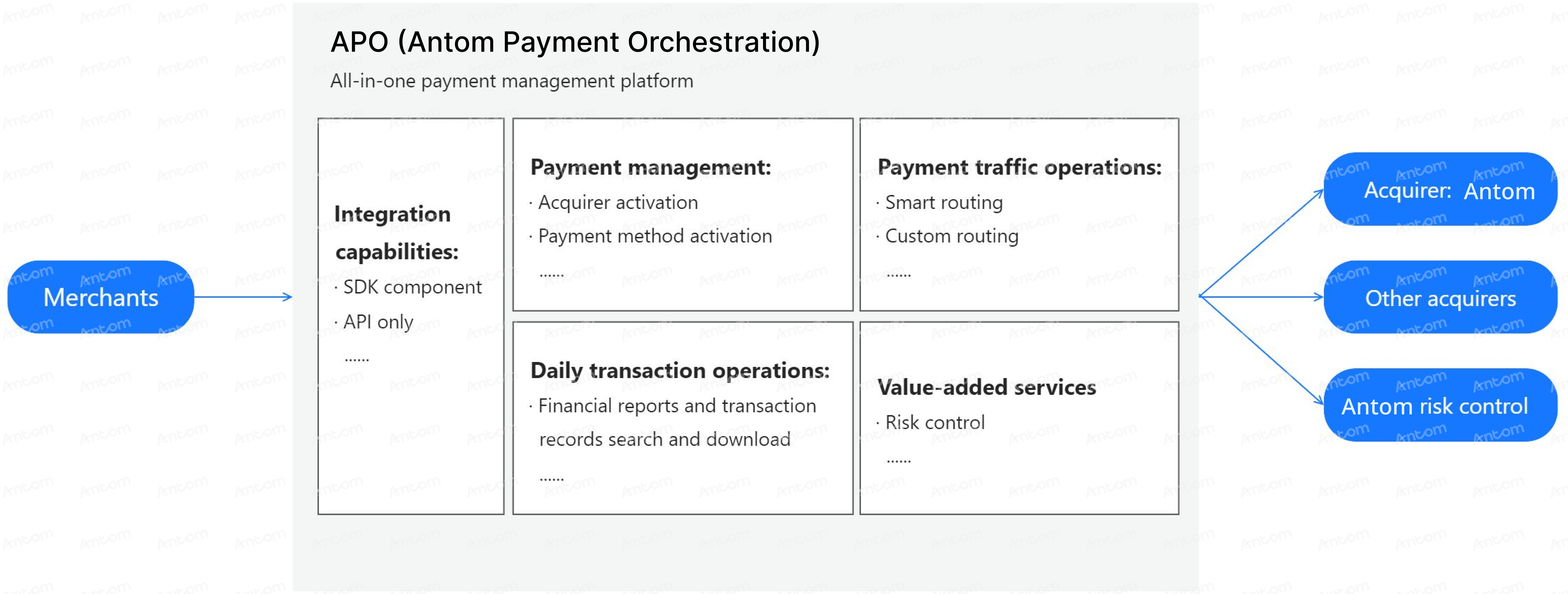Select the 'Payment traffic operations:' heading
The height and width of the screenshot is (594, 1568).
pos(1019,167)
